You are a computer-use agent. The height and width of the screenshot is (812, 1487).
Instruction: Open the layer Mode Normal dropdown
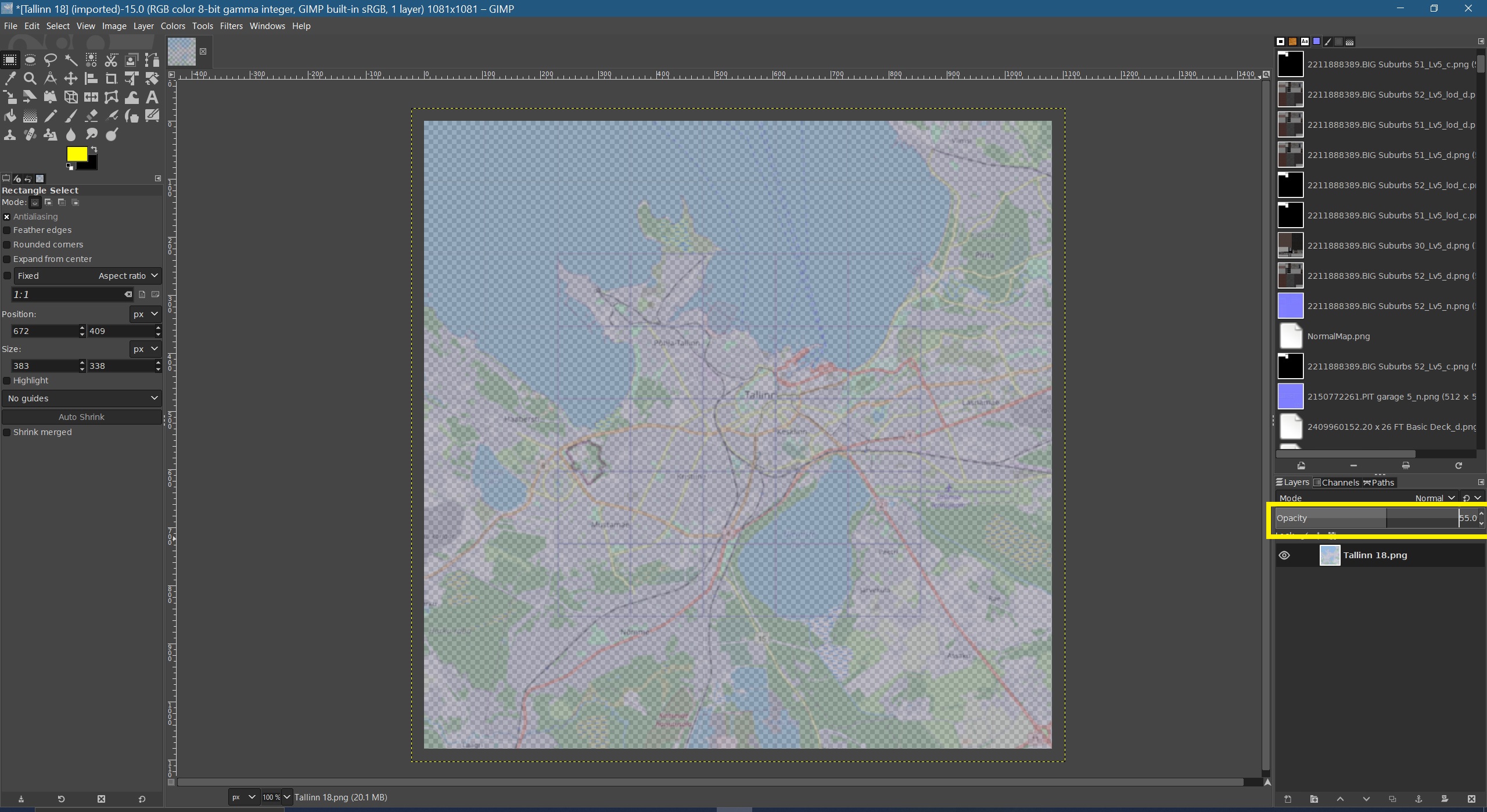click(1434, 498)
